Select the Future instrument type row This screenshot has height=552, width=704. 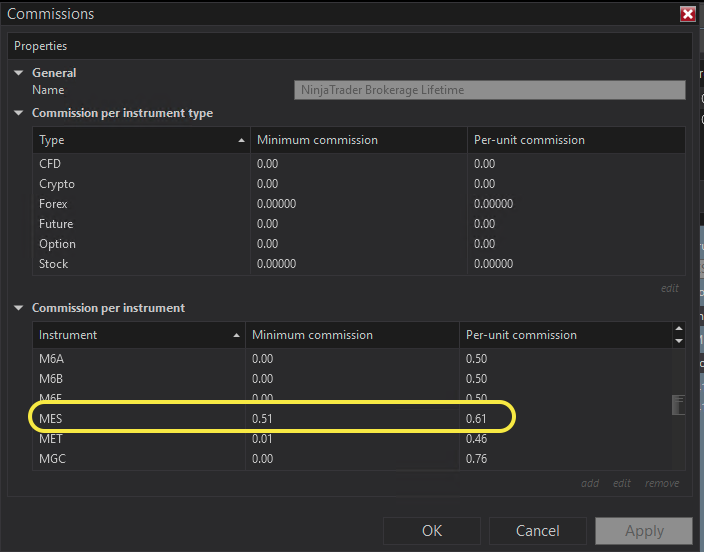[x=140, y=224]
